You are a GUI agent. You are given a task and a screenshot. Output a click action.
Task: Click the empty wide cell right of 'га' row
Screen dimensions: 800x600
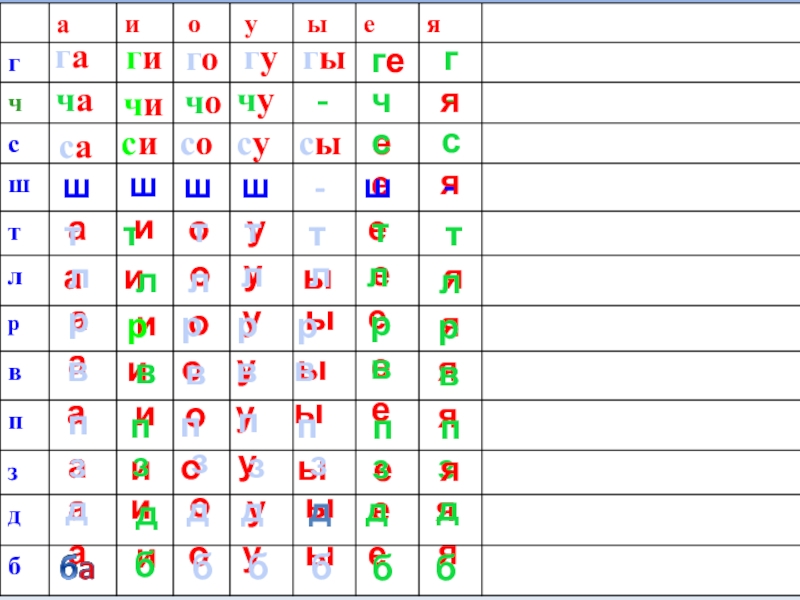(x=641, y=62)
